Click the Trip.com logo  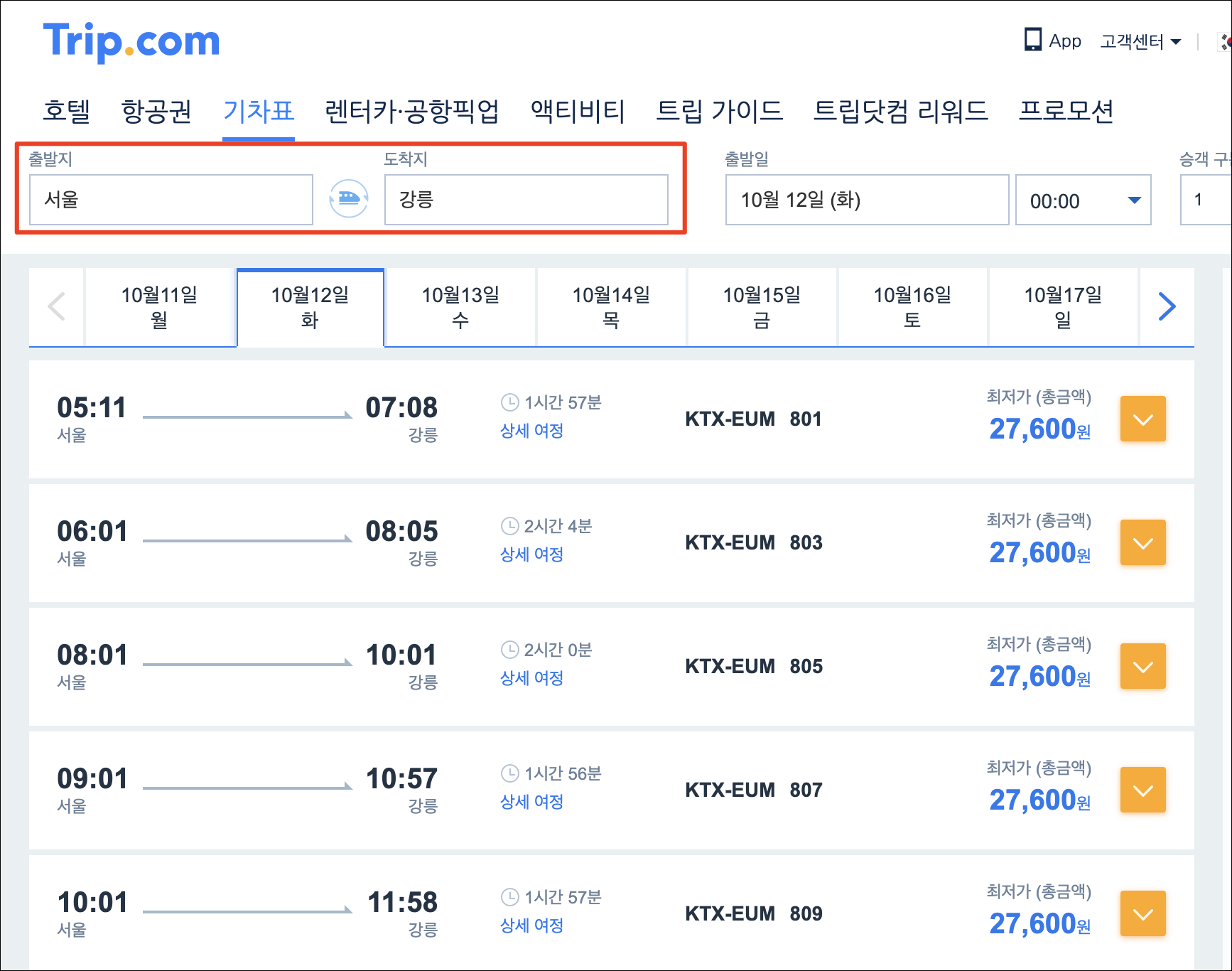click(x=131, y=41)
